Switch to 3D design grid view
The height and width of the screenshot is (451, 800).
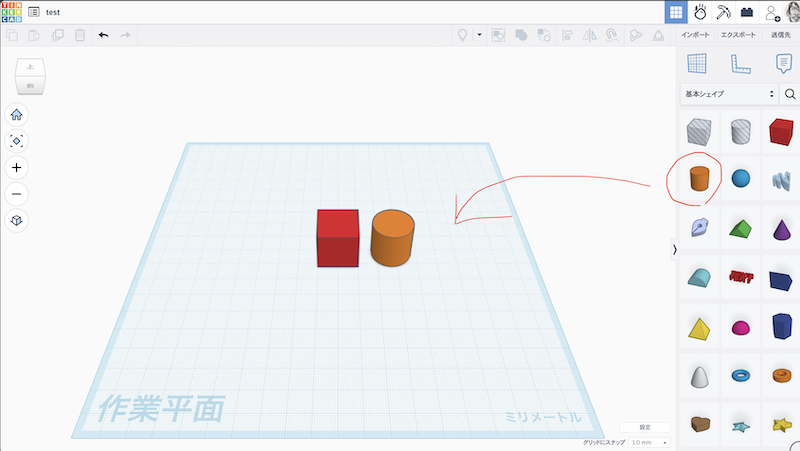tap(676, 12)
